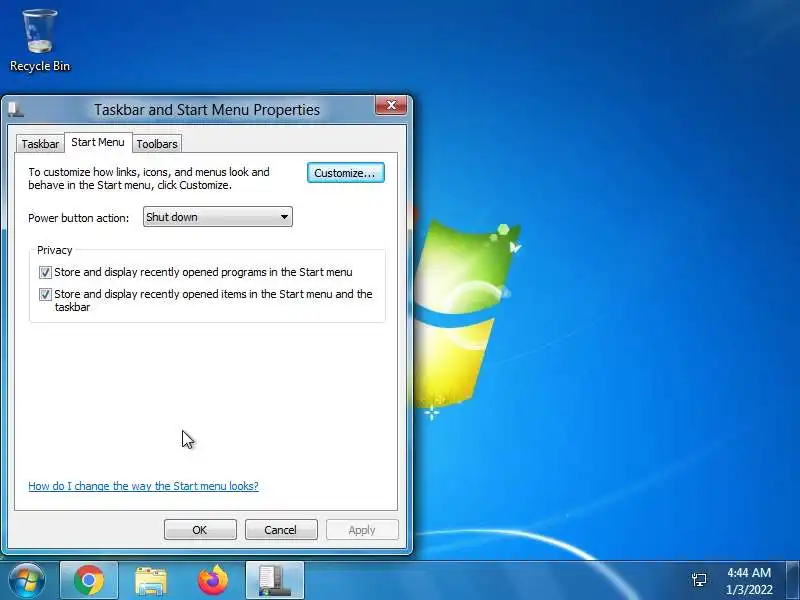Open the Windows Start orb
The image size is (800, 600).
pos(27,581)
